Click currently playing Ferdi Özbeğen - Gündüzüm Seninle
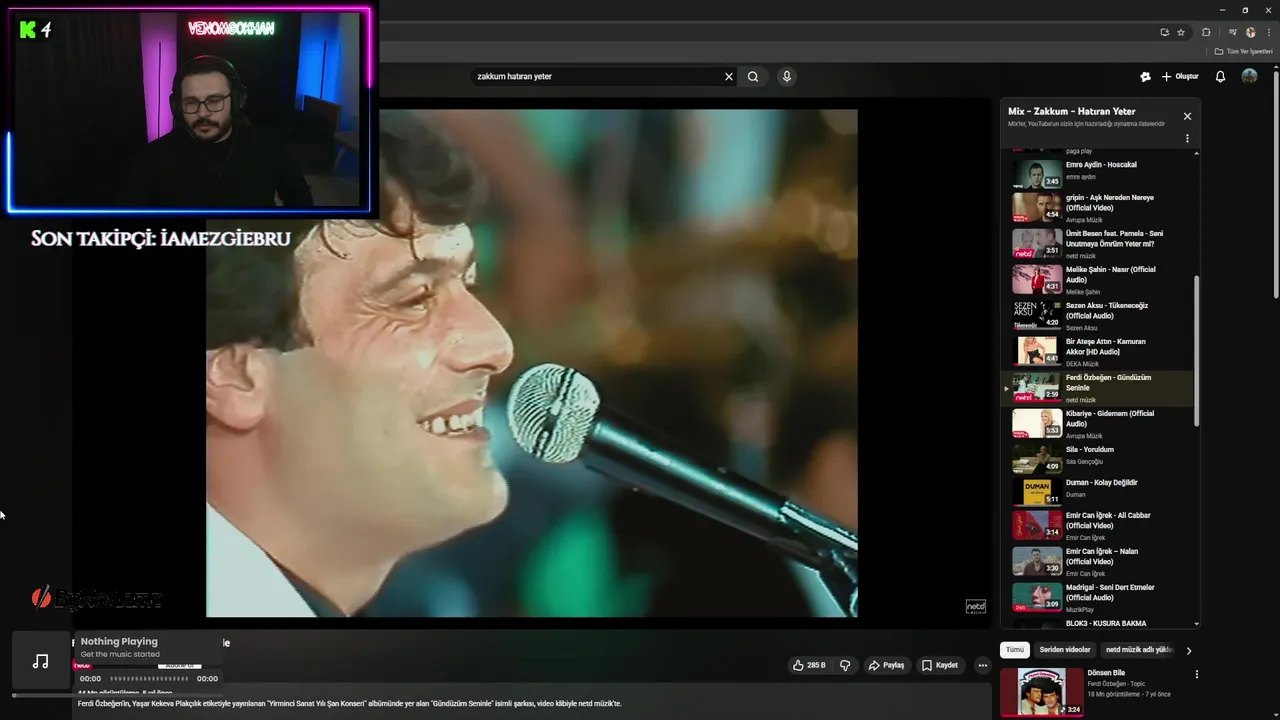This screenshot has height=720, width=1280. tap(1099, 388)
